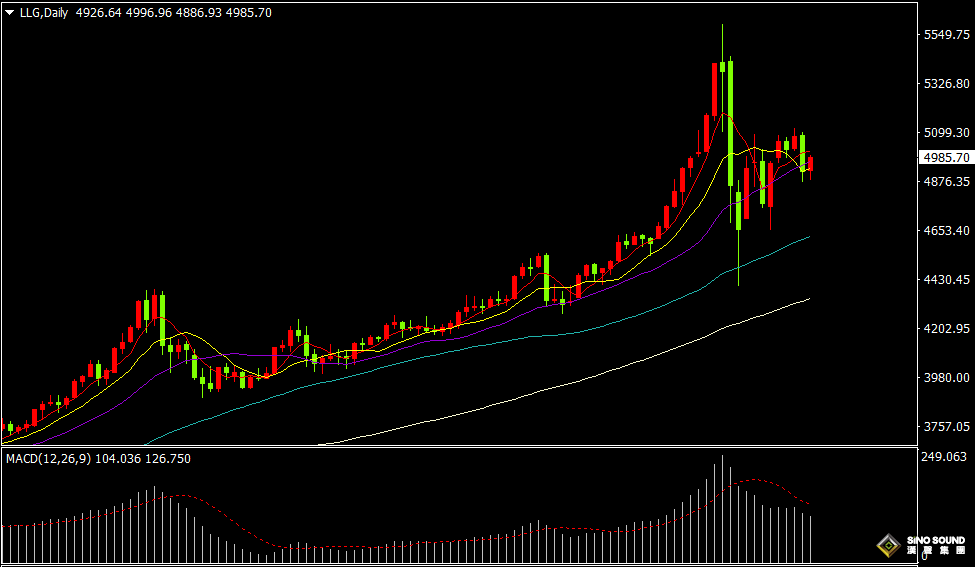Click the 4653.40 level on price scale
This screenshot has height=567, width=975.
pyautogui.click(x=947, y=231)
